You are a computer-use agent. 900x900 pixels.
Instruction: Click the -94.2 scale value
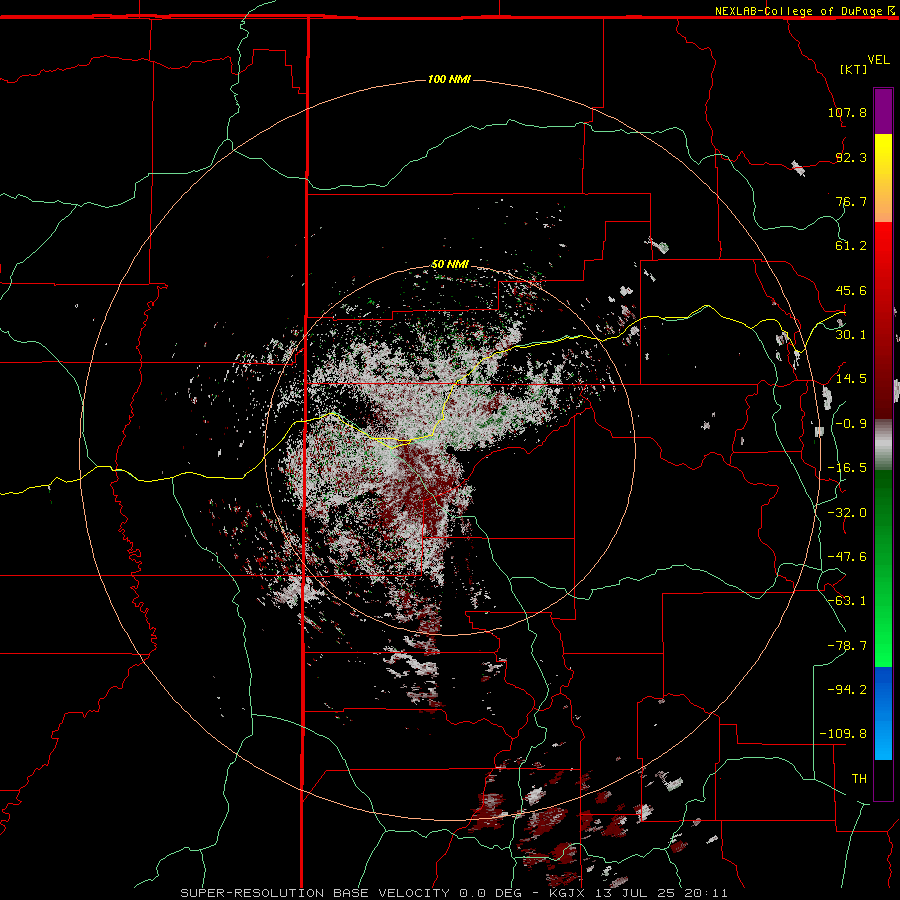click(x=847, y=690)
